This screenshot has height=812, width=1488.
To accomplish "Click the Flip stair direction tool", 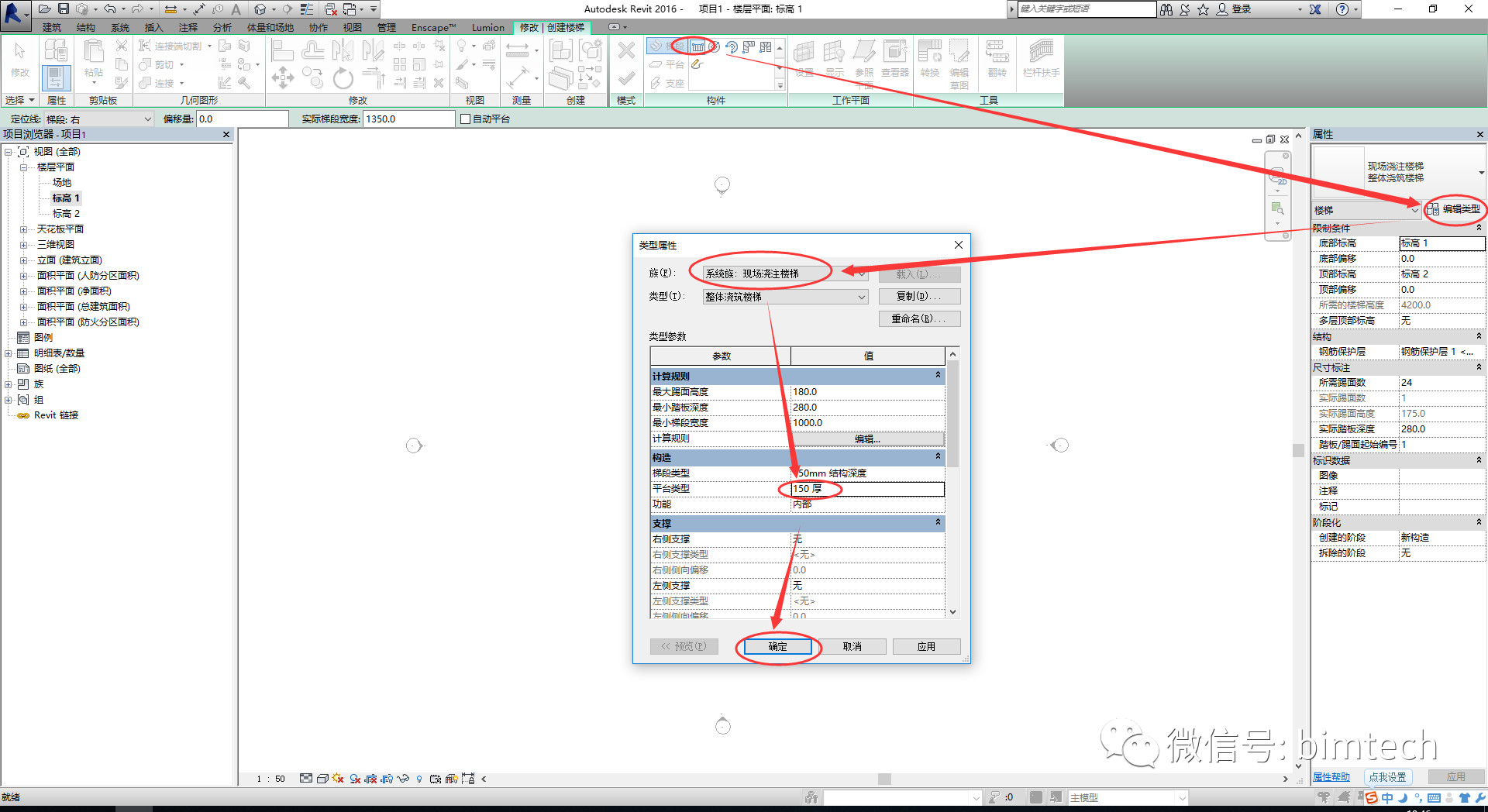I will click(x=997, y=58).
